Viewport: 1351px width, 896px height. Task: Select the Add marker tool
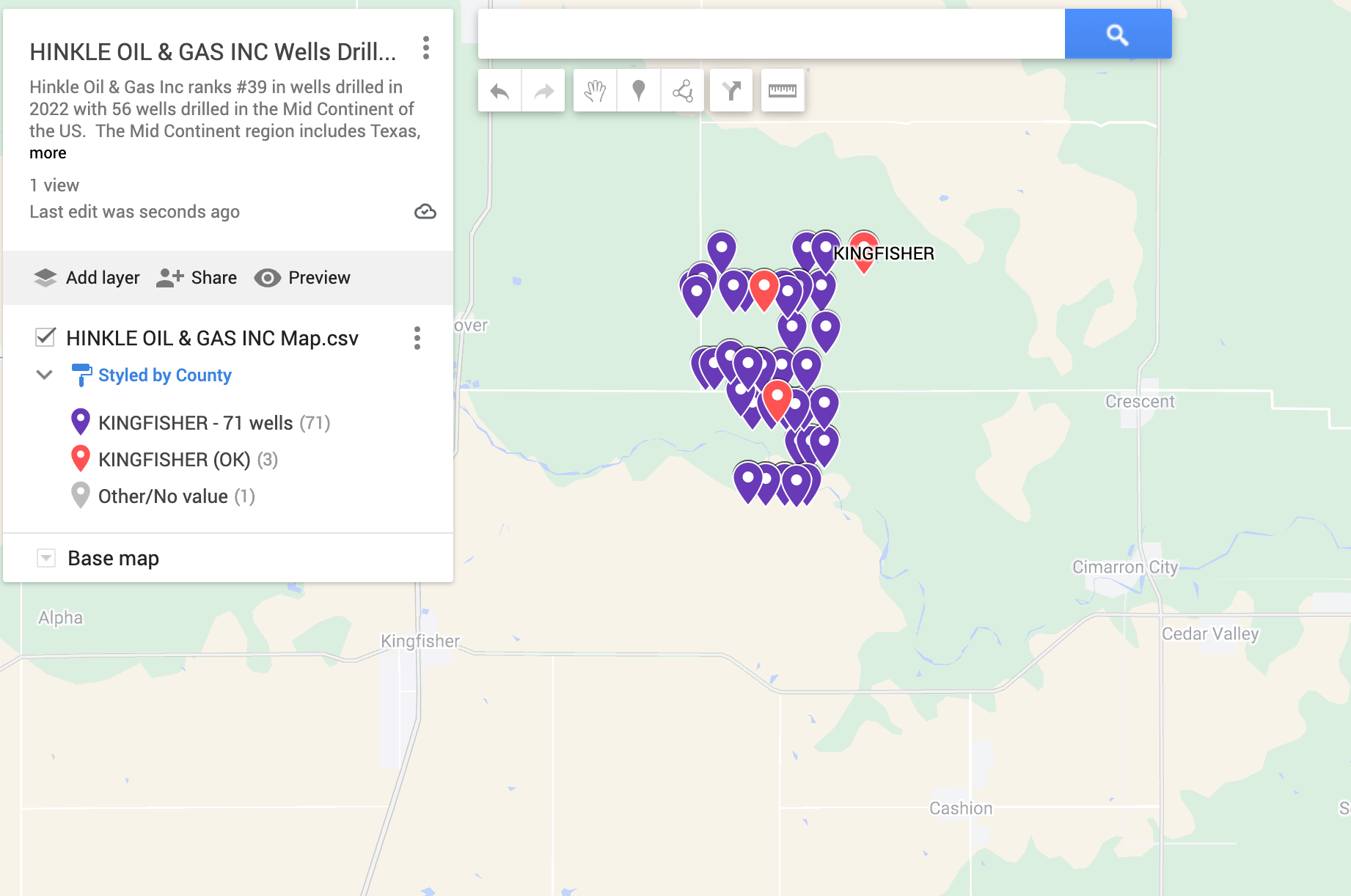point(638,90)
